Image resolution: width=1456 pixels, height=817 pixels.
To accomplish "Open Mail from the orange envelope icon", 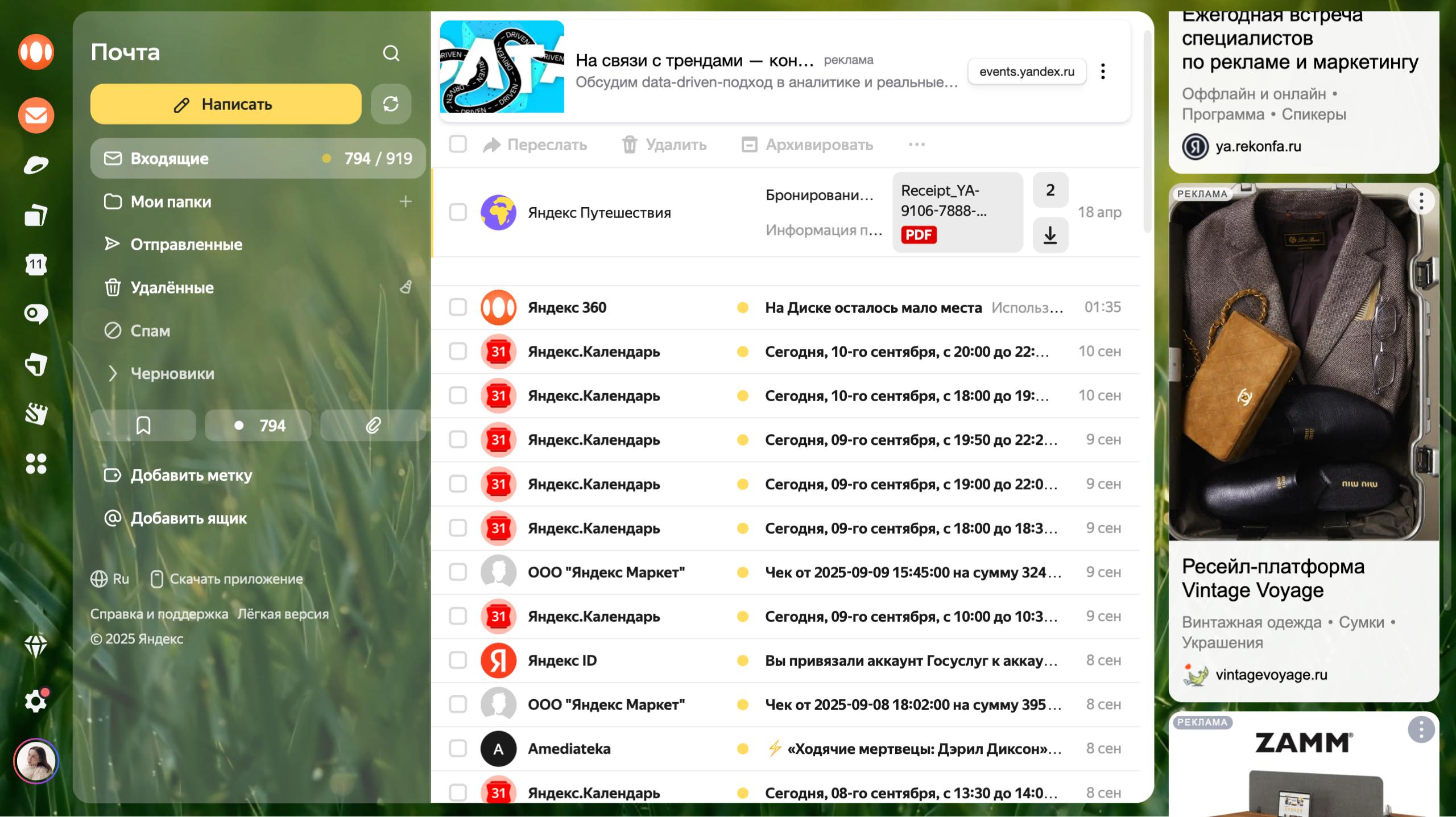I will coord(36,115).
